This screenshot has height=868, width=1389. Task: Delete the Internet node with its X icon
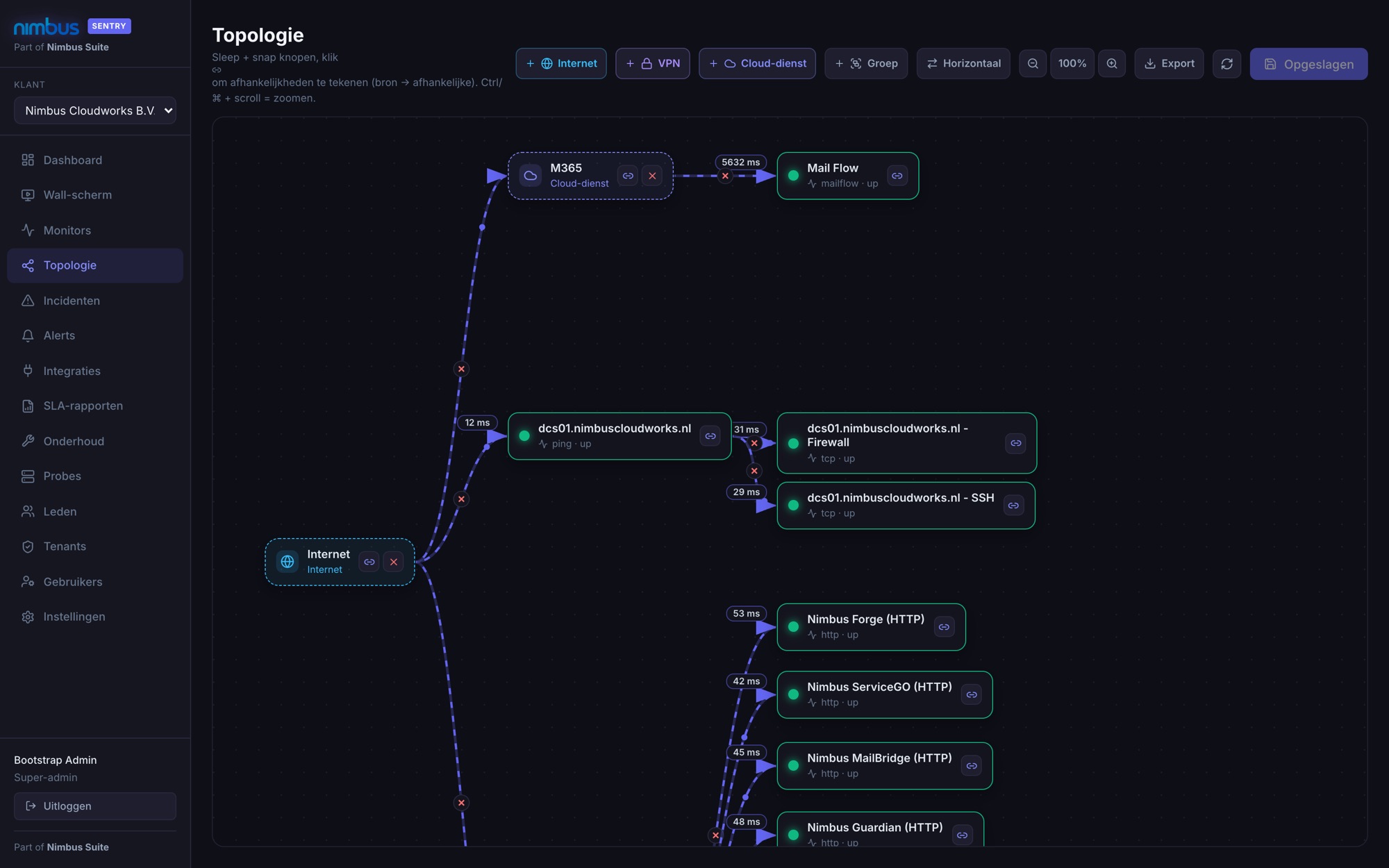point(394,562)
